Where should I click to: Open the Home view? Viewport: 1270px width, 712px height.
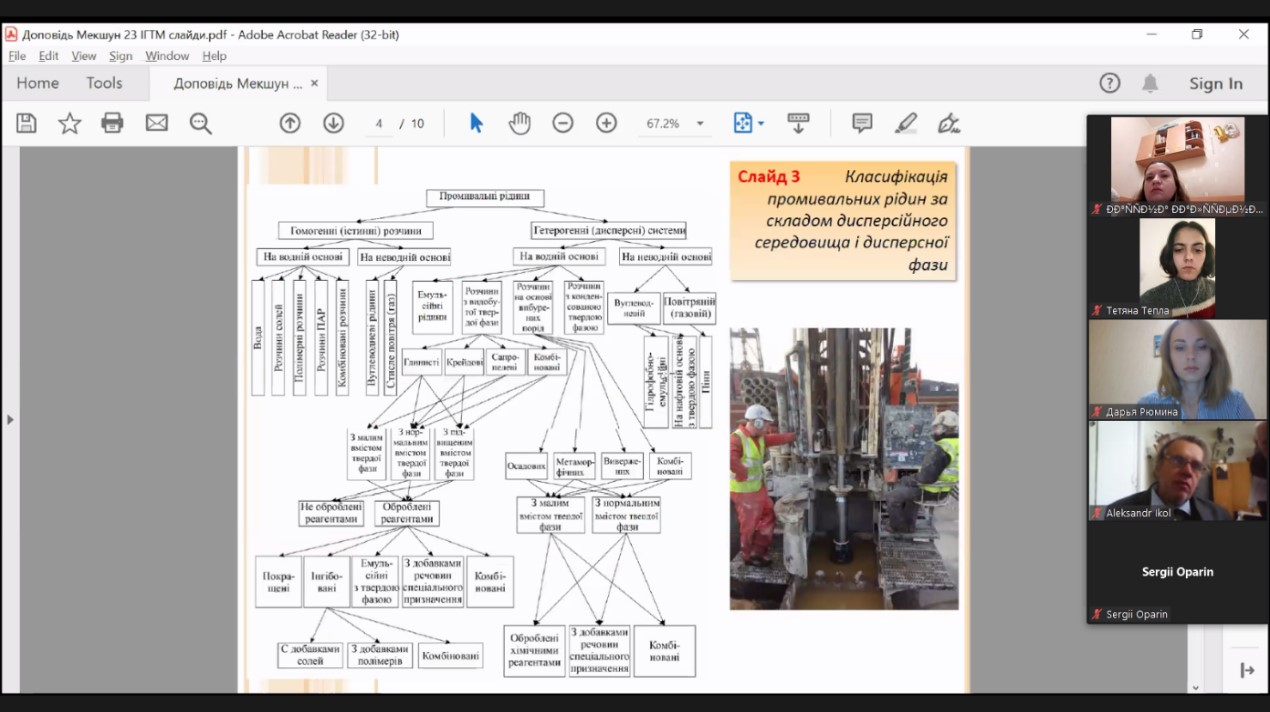point(37,83)
